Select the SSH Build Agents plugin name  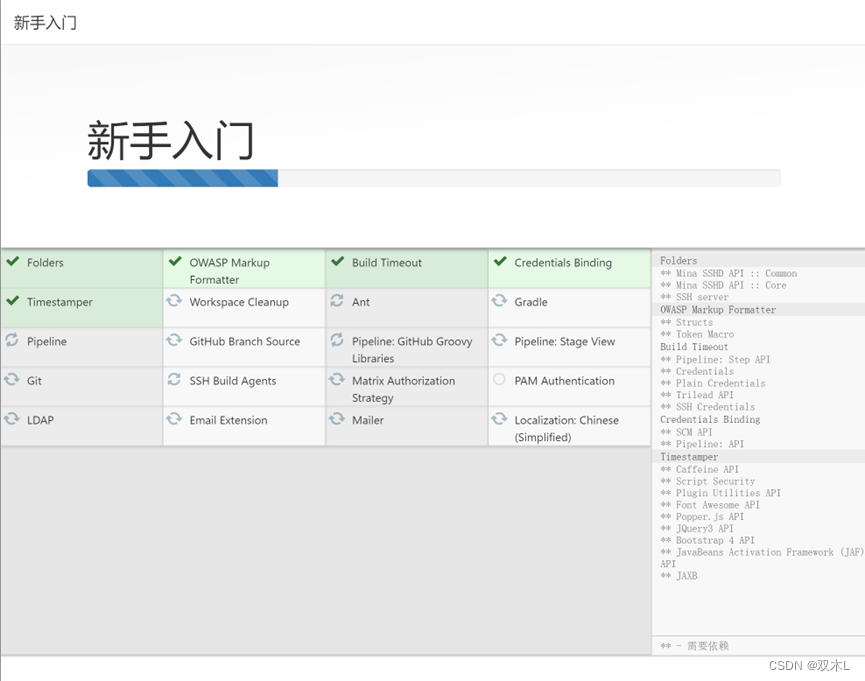pos(233,381)
